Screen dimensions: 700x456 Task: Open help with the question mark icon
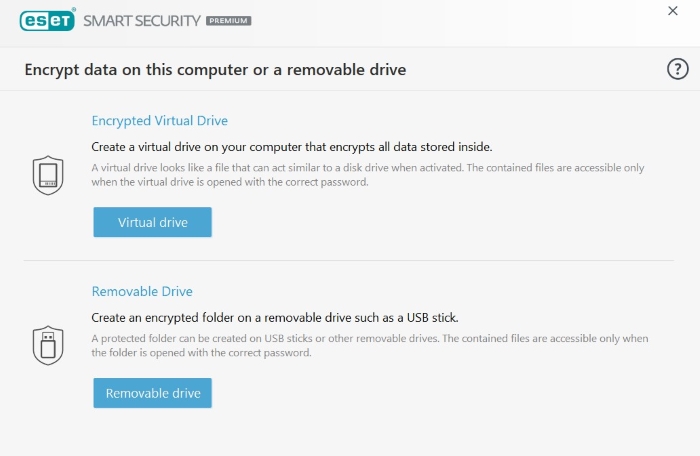(677, 69)
